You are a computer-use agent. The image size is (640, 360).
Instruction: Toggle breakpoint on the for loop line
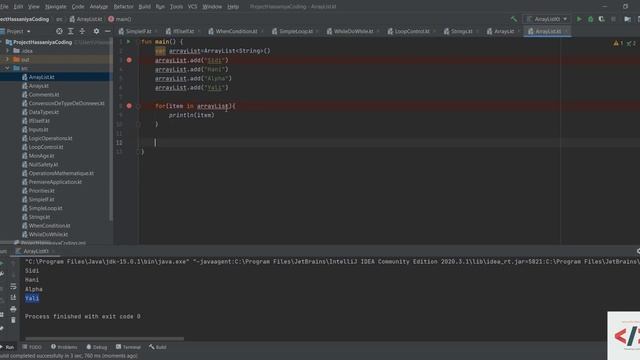pos(129,106)
